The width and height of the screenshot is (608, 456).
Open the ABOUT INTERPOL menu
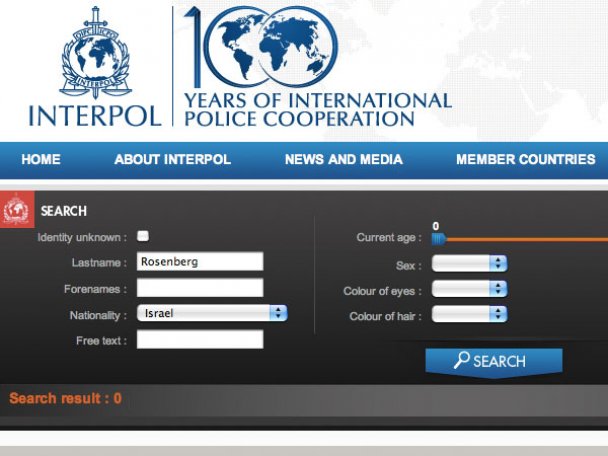[172, 160]
